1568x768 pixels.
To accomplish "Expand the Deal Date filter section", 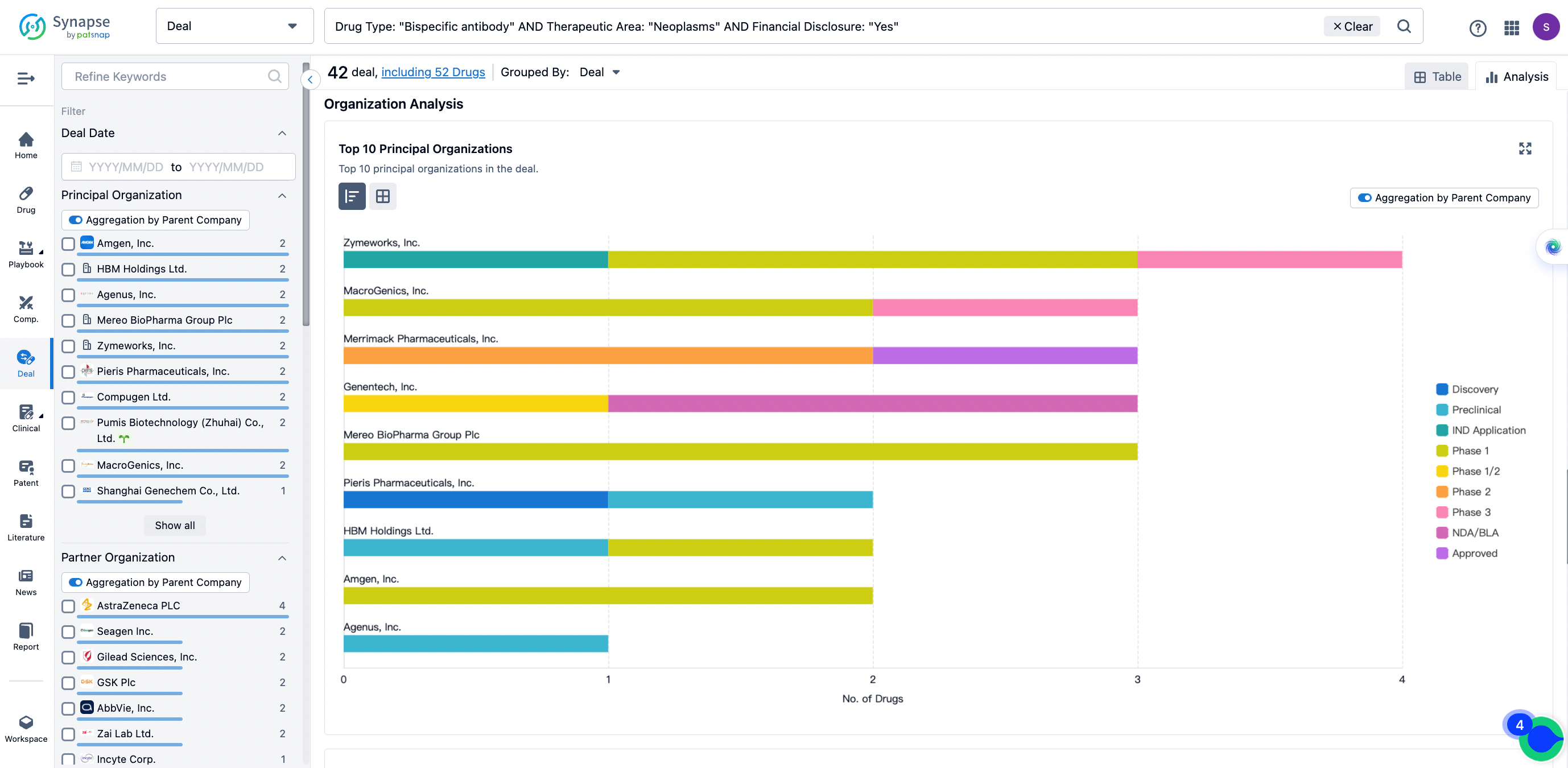I will pyautogui.click(x=282, y=132).
